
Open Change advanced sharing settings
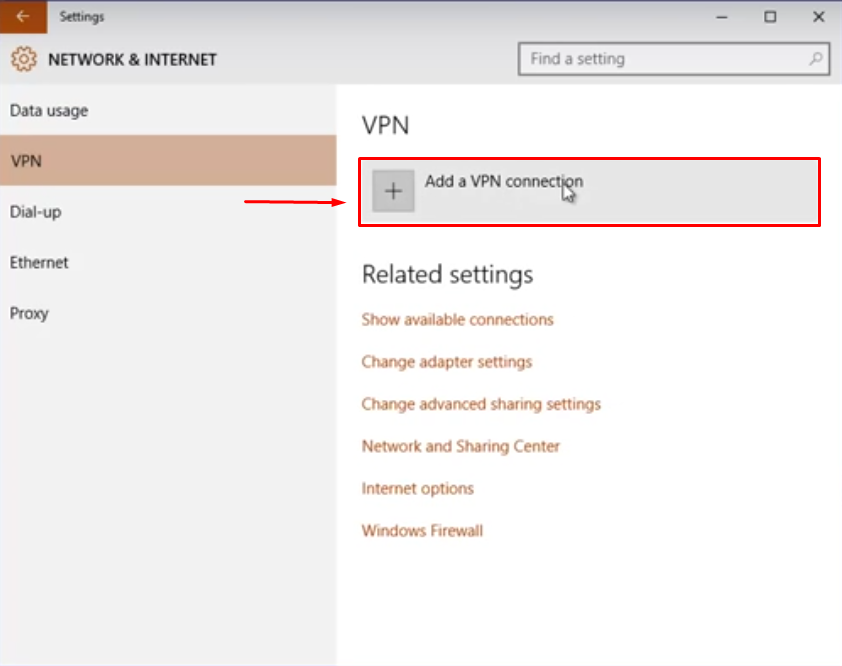481,404
